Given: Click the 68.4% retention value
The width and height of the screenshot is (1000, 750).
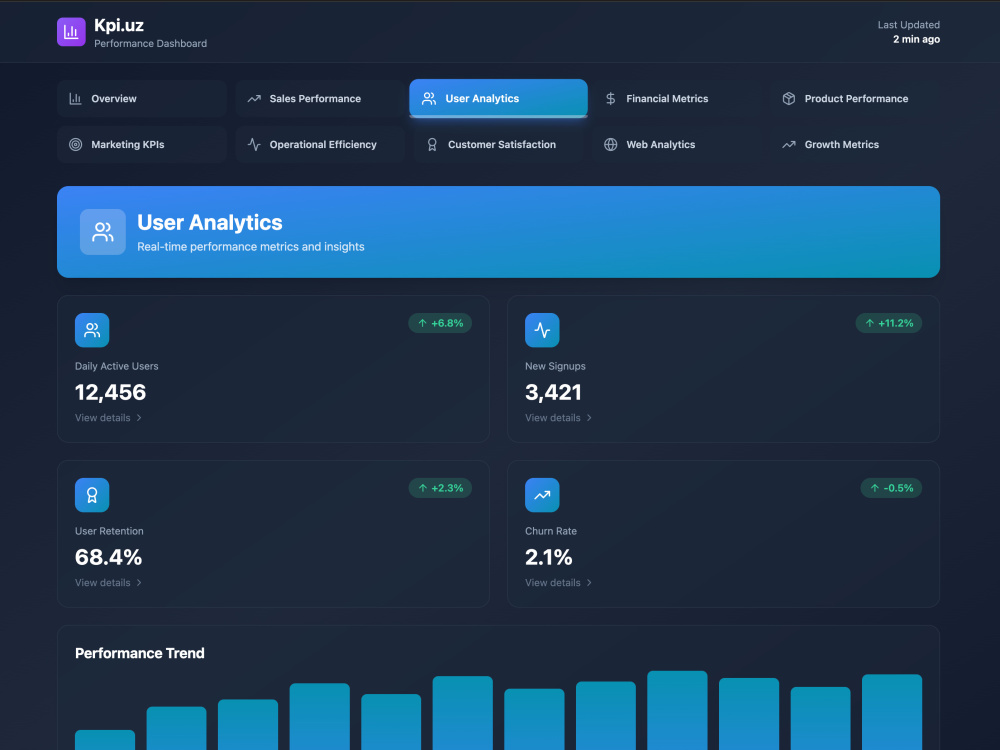Looking at the screenshot, I should coord(108,557).
